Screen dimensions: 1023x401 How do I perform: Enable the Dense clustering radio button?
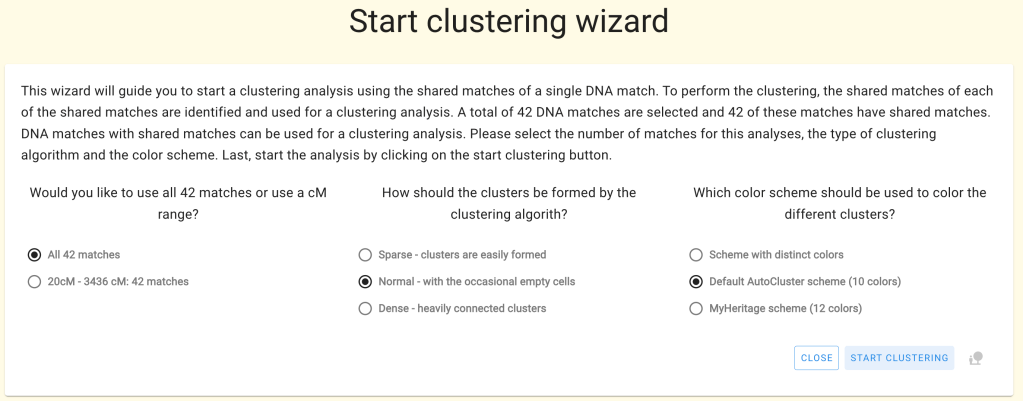coord(365,309)
